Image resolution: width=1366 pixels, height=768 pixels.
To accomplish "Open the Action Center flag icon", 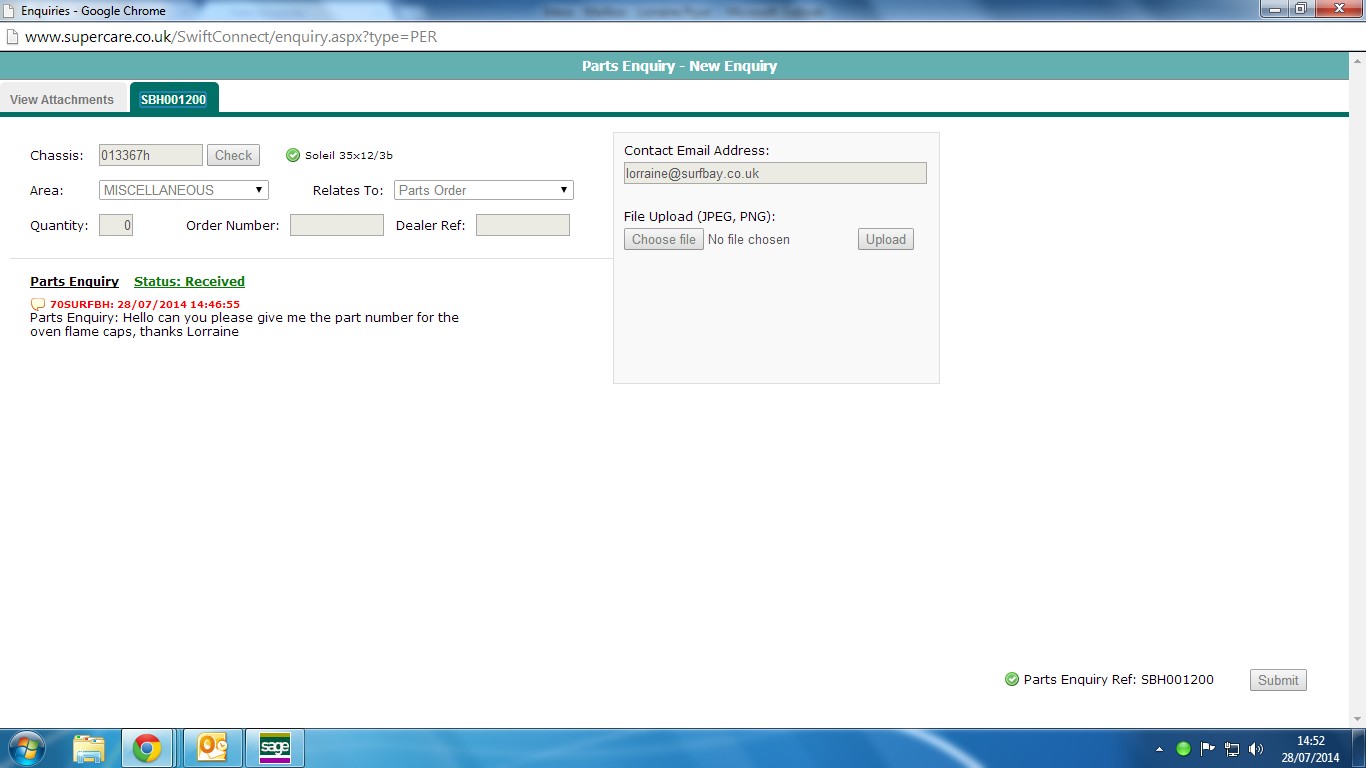I will (1208, 749).
